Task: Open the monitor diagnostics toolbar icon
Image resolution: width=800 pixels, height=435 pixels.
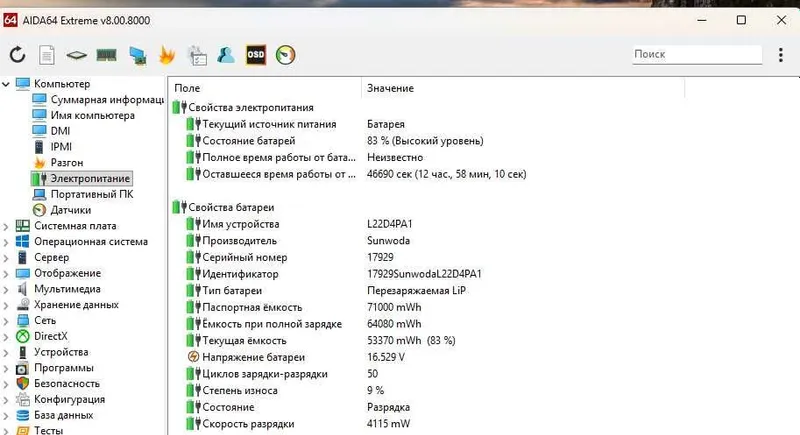Action: [x=137, y=55]
